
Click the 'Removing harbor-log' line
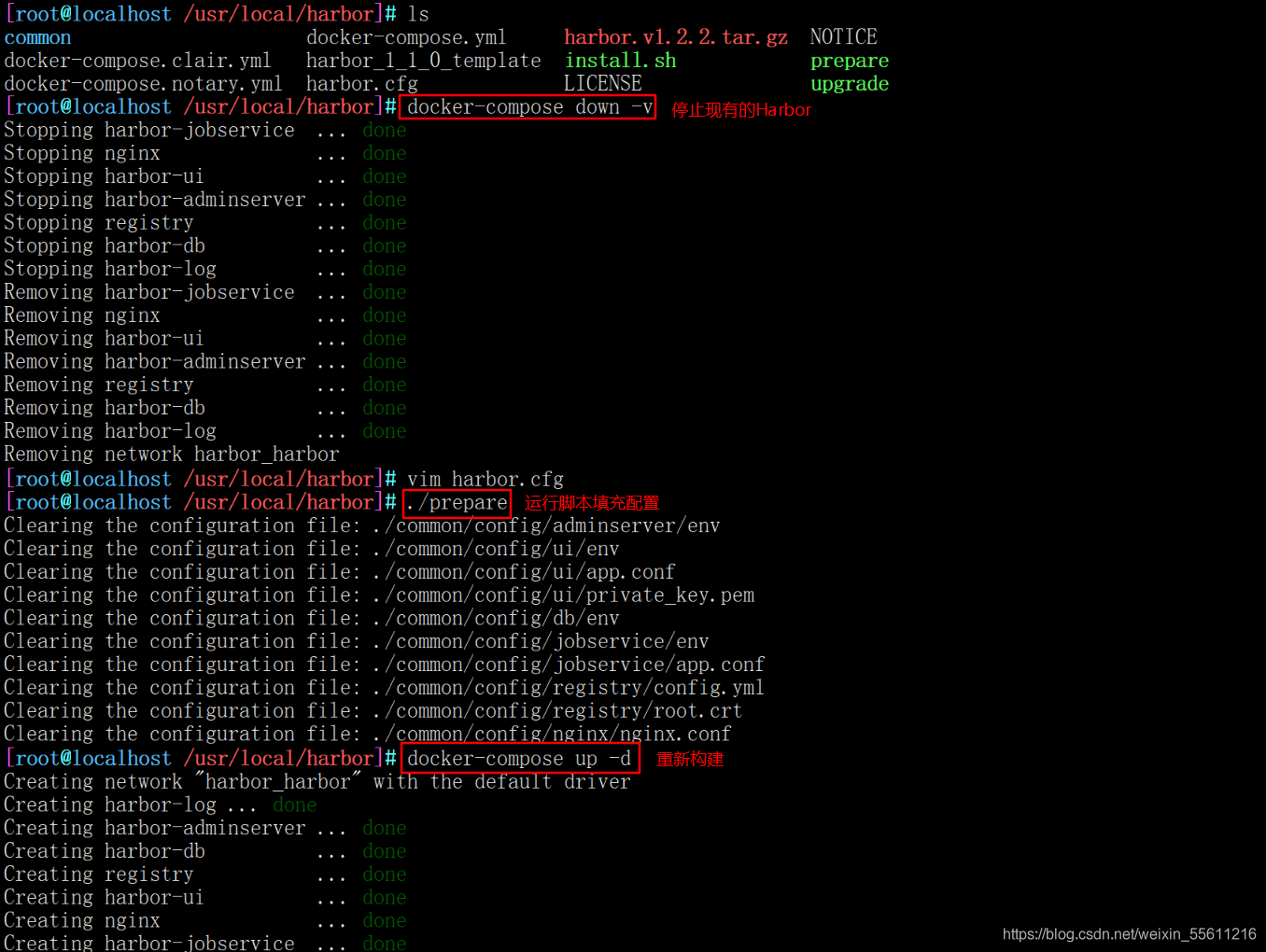[205, 432]
